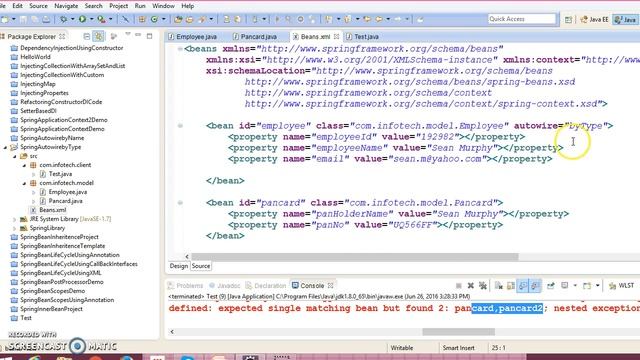The height and width of the screenshot is (360, 640).
Task: Select the HelloWorld project
Action: click(36, 57)
